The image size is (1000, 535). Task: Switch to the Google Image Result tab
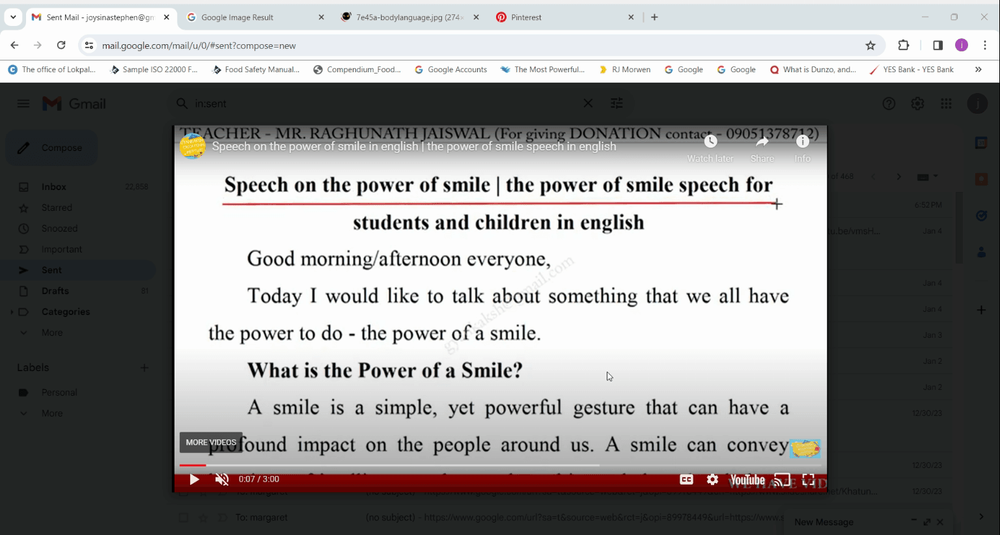[254, 17]
